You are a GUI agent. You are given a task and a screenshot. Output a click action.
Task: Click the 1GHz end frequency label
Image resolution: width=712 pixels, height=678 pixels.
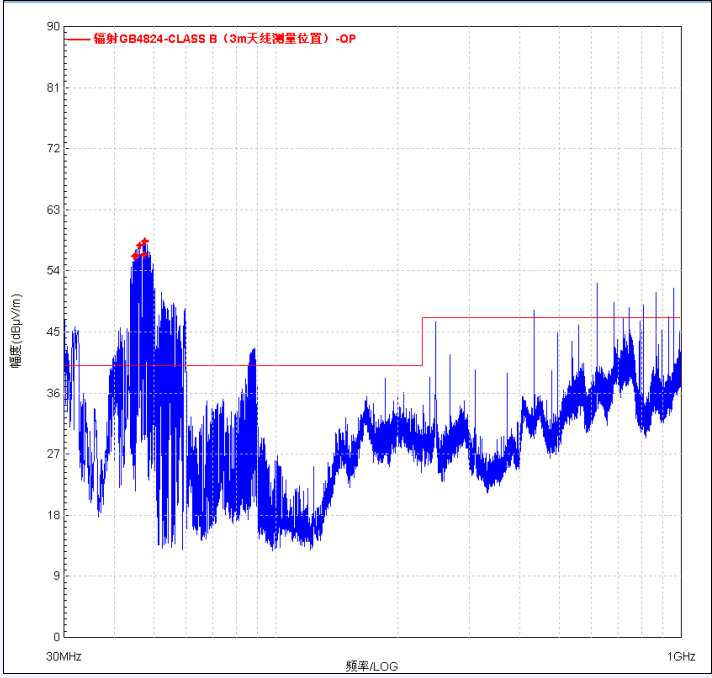[x=681, y=656]
